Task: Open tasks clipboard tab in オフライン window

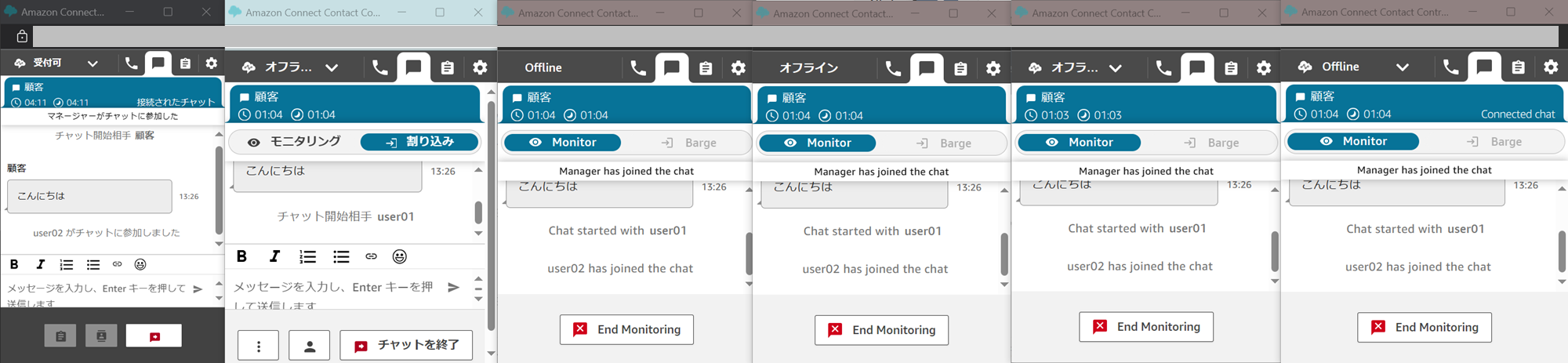Action: click(x=960, y=68)
